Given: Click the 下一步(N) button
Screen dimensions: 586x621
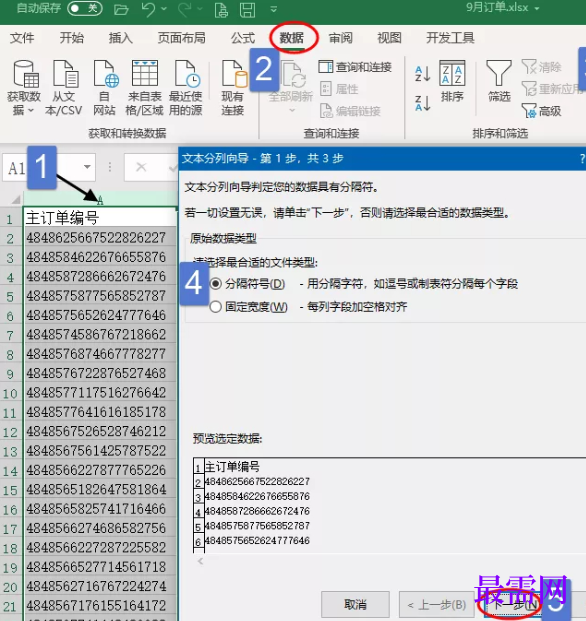Looking at the screenshot, I should tap(513, 605).
